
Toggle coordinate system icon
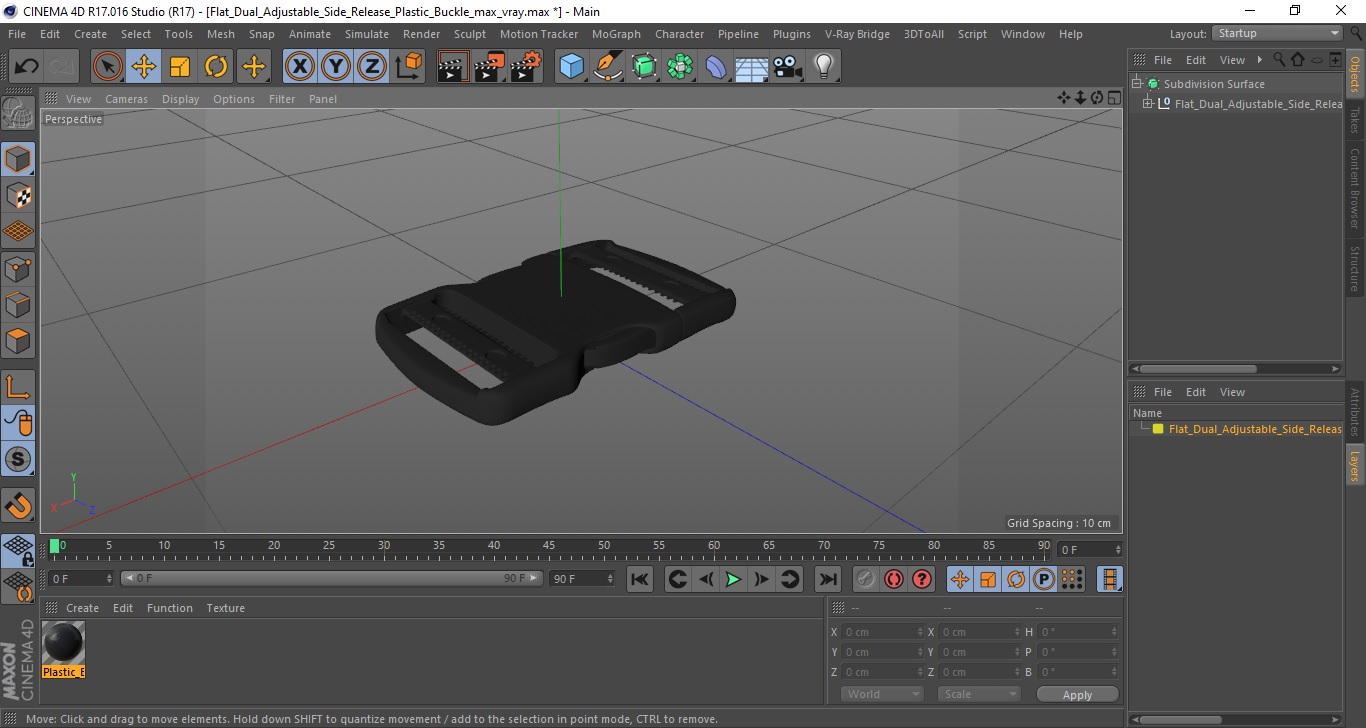409,67
